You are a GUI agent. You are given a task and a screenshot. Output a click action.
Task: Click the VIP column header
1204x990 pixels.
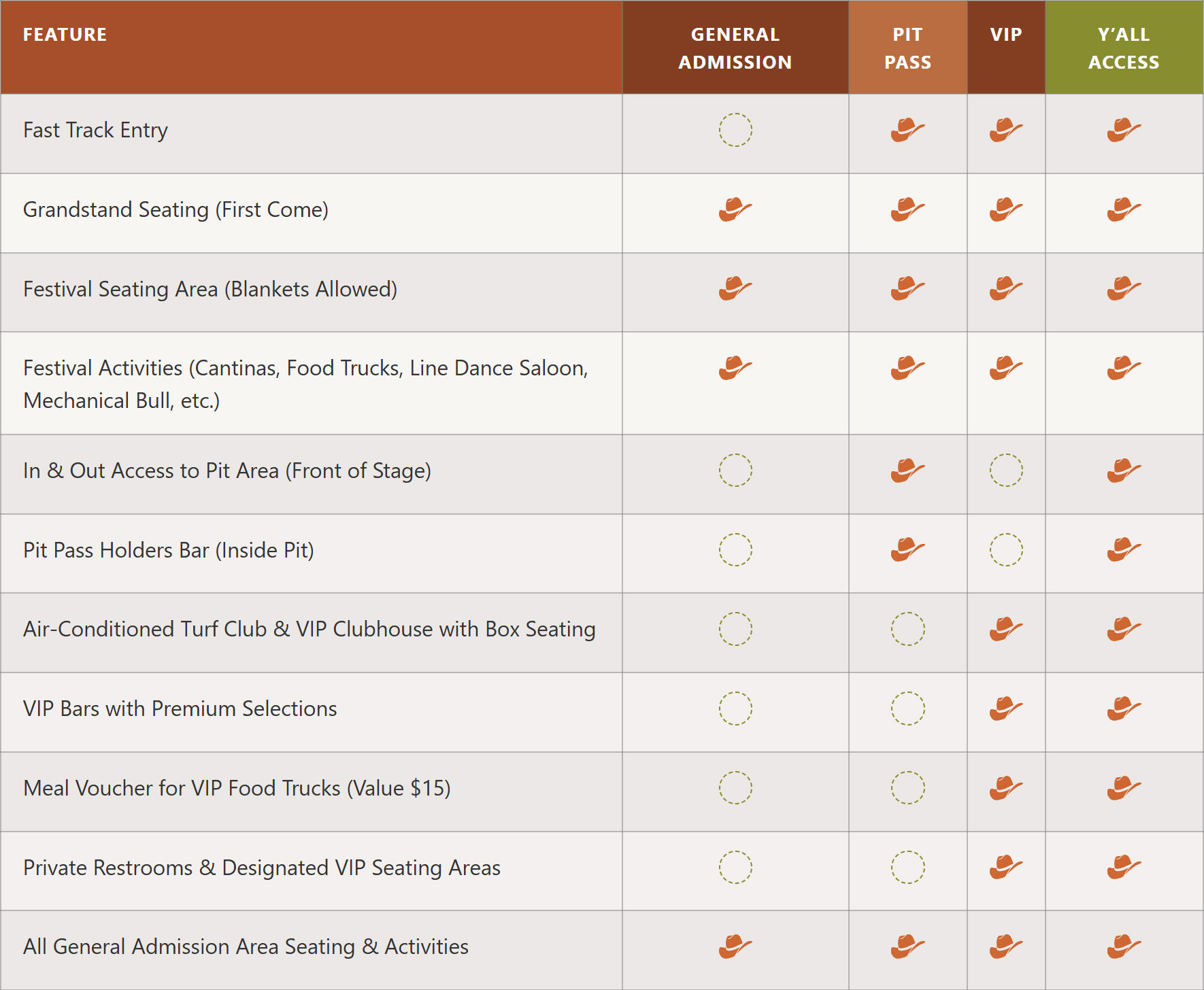(1006, 35)
